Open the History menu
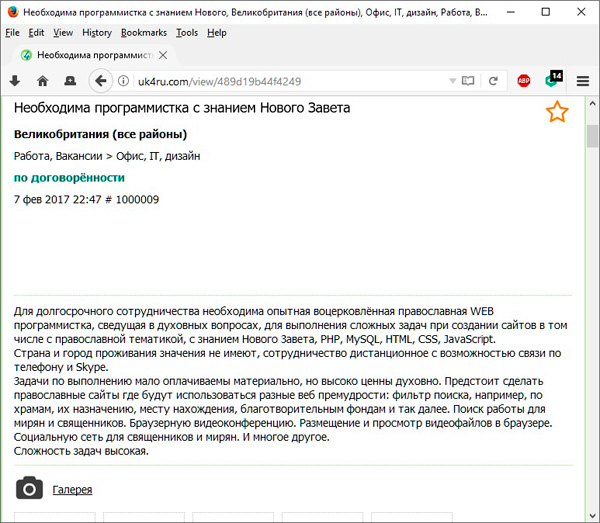Screen dimensions: 600x523 tap(97, 32)
